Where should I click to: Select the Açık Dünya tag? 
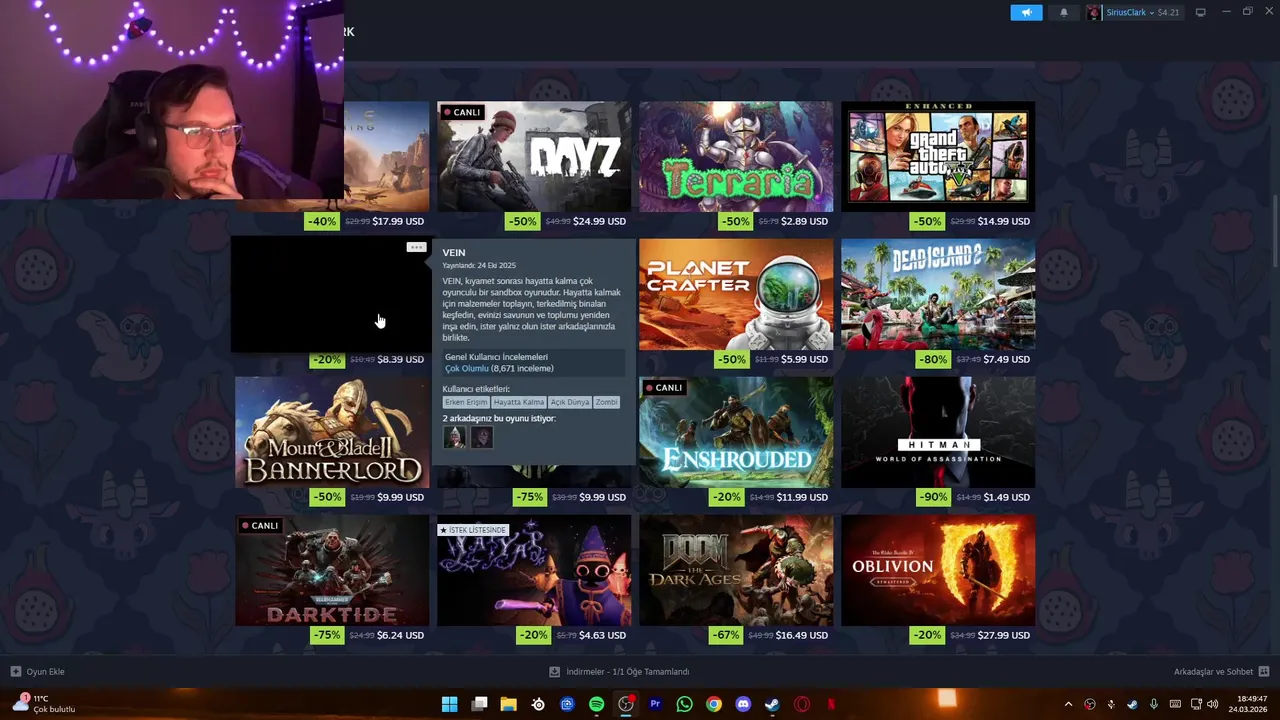point(569,402)
